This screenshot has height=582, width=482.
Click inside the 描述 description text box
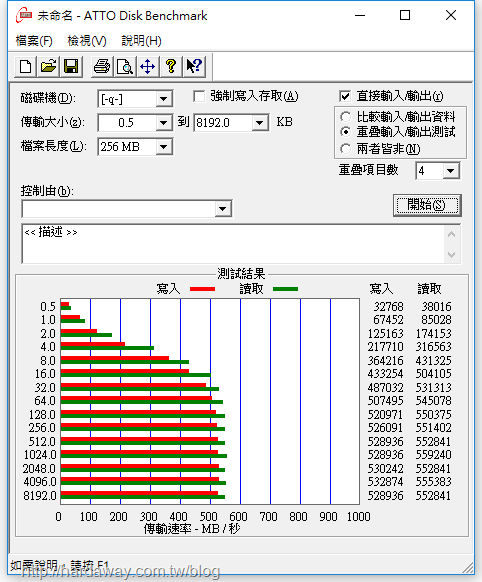pos(234,244)
